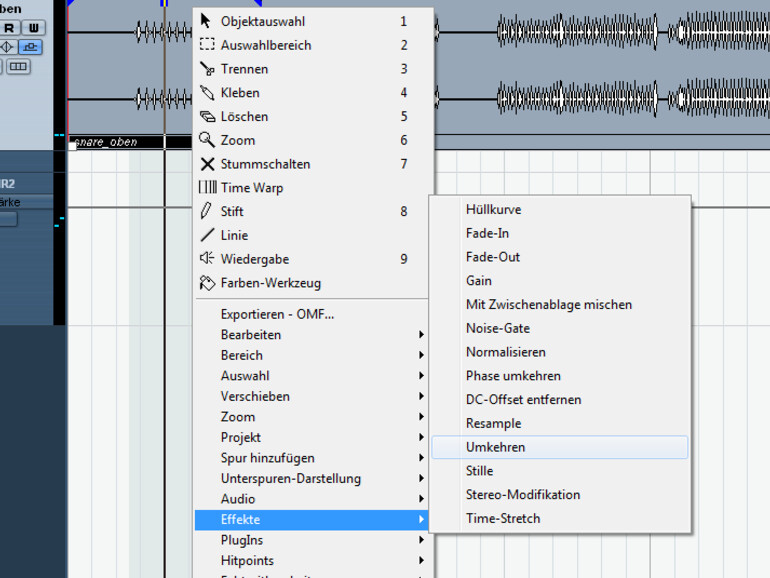
Task: Select the Stift pencil icon
Action: click(x=206, y=211)
